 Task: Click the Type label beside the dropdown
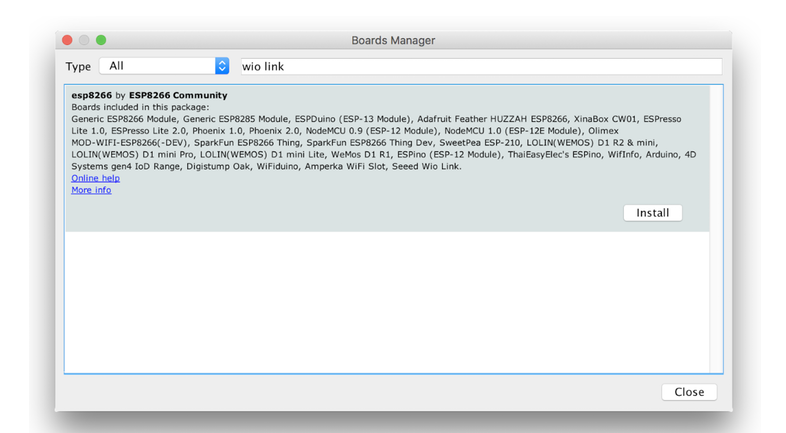pyautogui.click(x=78, y=66)
